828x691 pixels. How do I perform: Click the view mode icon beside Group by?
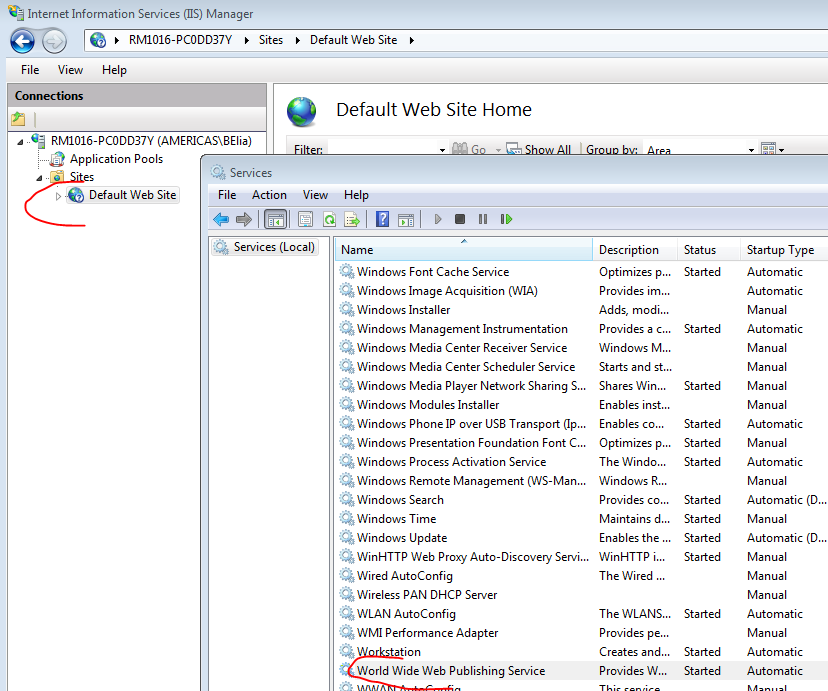pyautogui.click(x=768, y=149)
